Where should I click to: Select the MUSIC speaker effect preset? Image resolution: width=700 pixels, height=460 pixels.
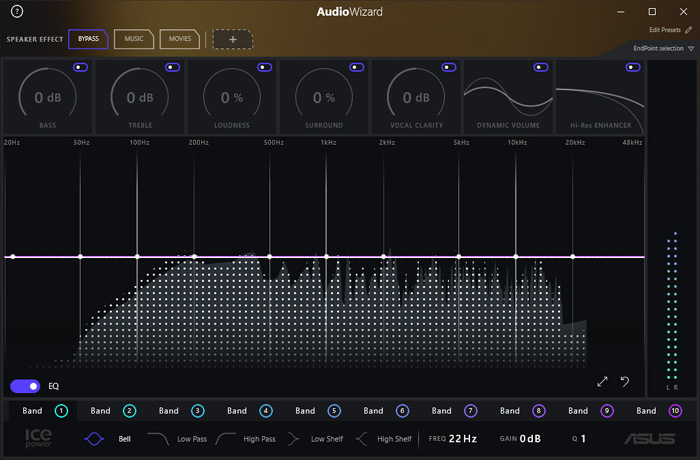(134, 39)
